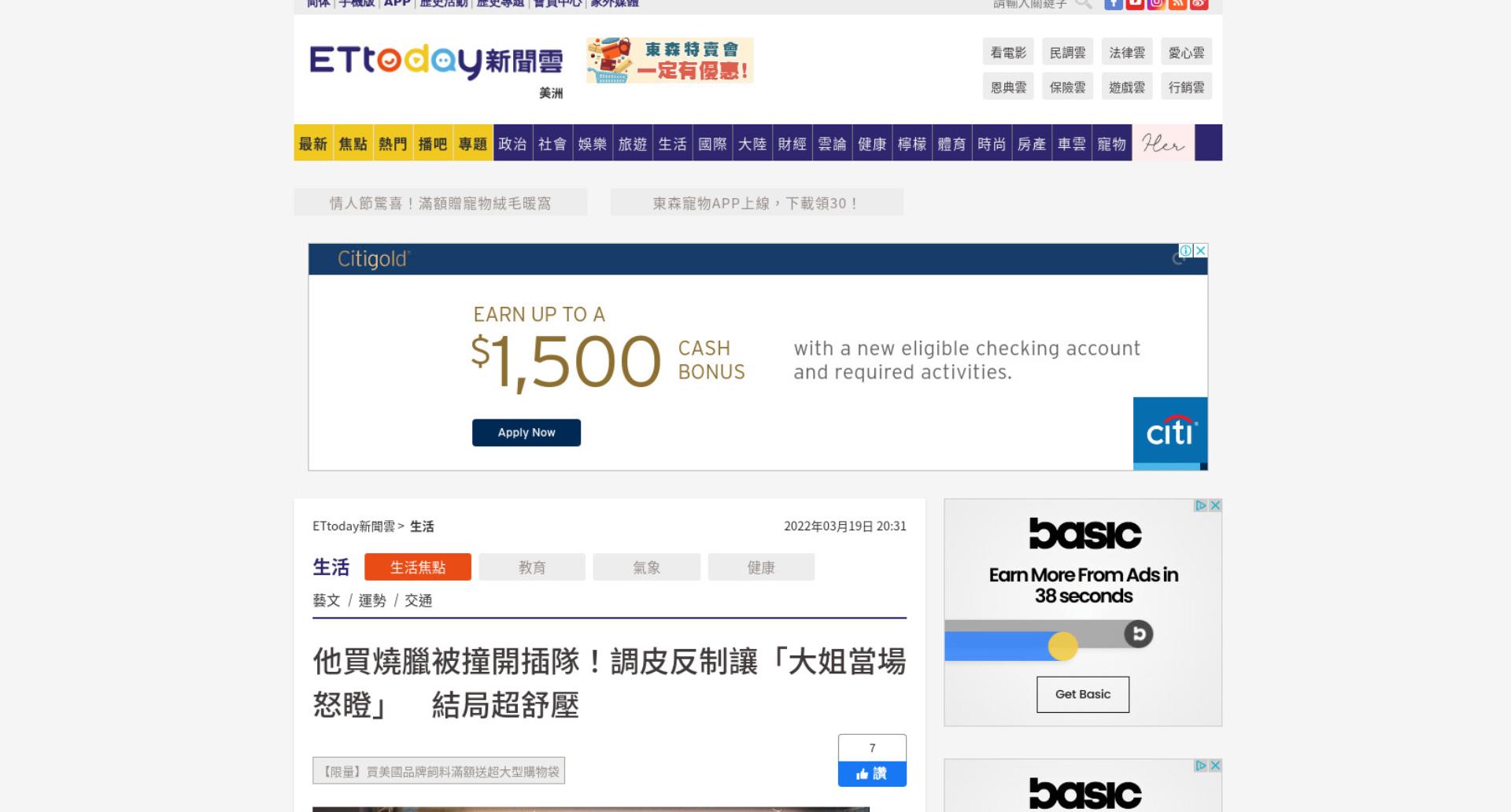Open the YouTube social icon
Viewport: 1511px width, 812px height.
(x=1135, y=4)
